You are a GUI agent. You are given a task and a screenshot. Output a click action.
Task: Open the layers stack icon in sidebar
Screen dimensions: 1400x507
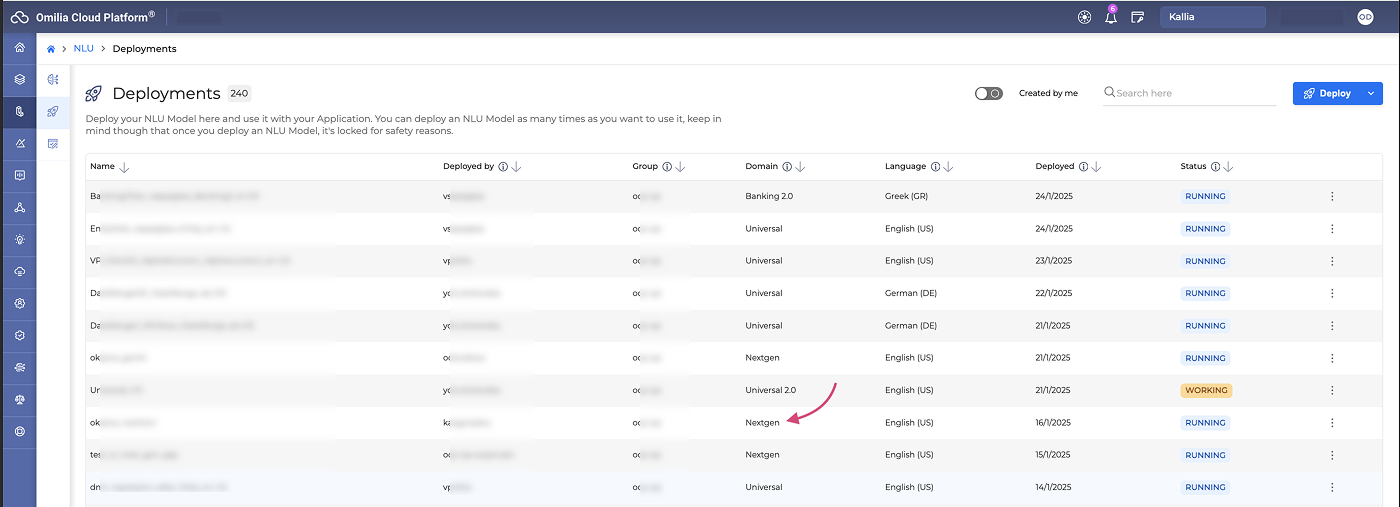click(x=19, y=79)
